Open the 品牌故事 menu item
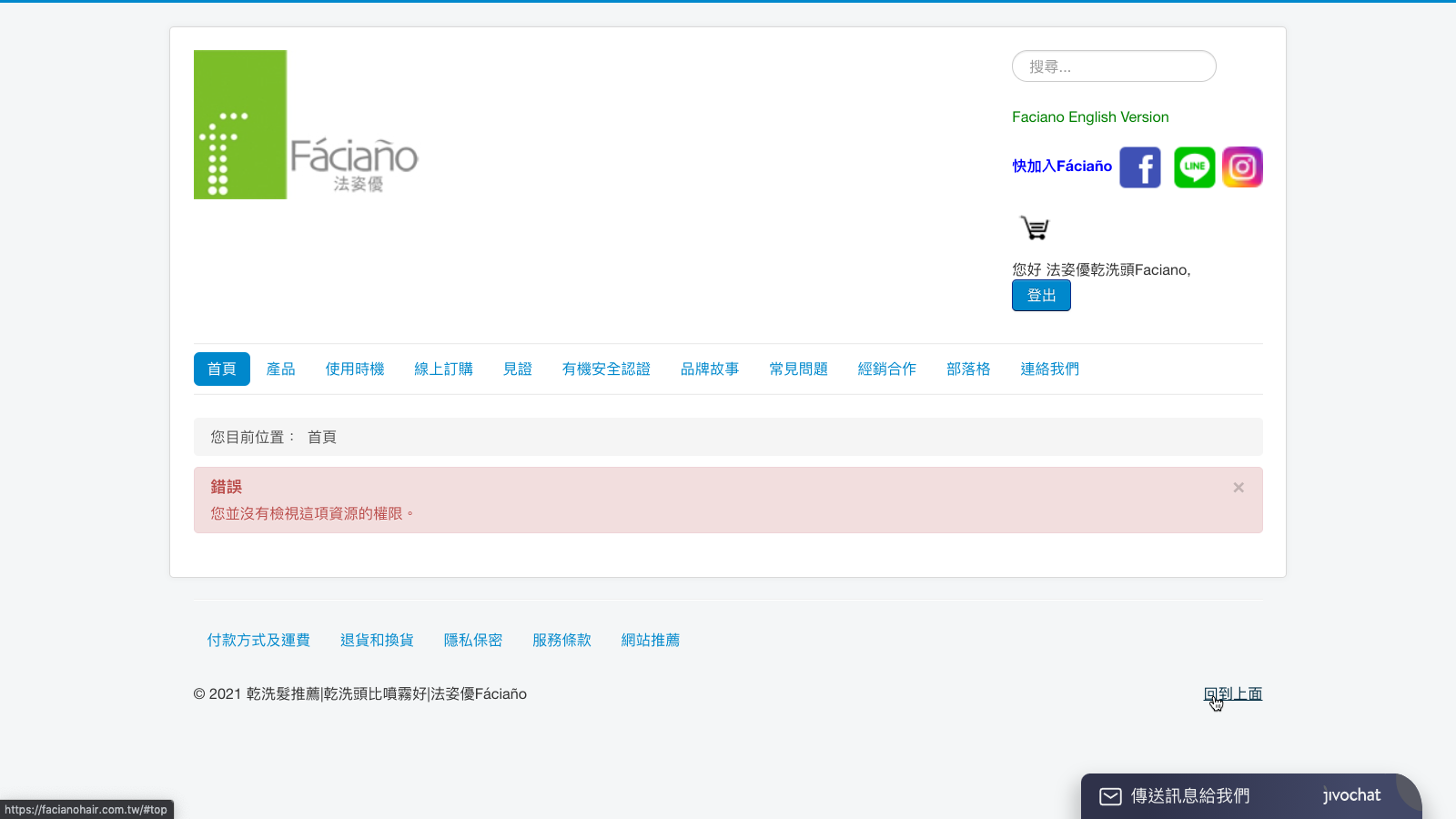 tap(710, 369)
